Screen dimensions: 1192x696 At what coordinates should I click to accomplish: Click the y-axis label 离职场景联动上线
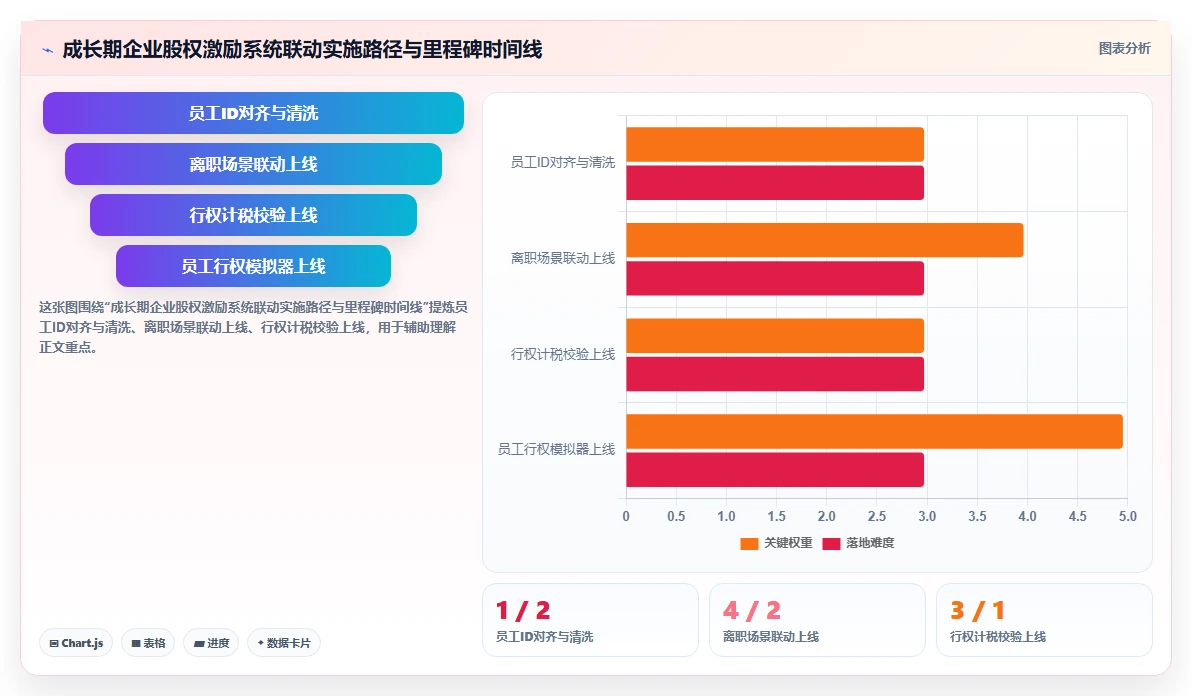point(563,258)
